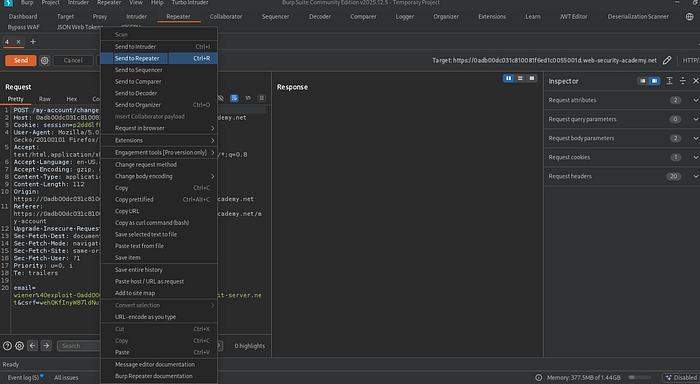The width and height of the screenshot is (700, 384).
Task: Open Extensions submenu in context menu
Action: 159,140
